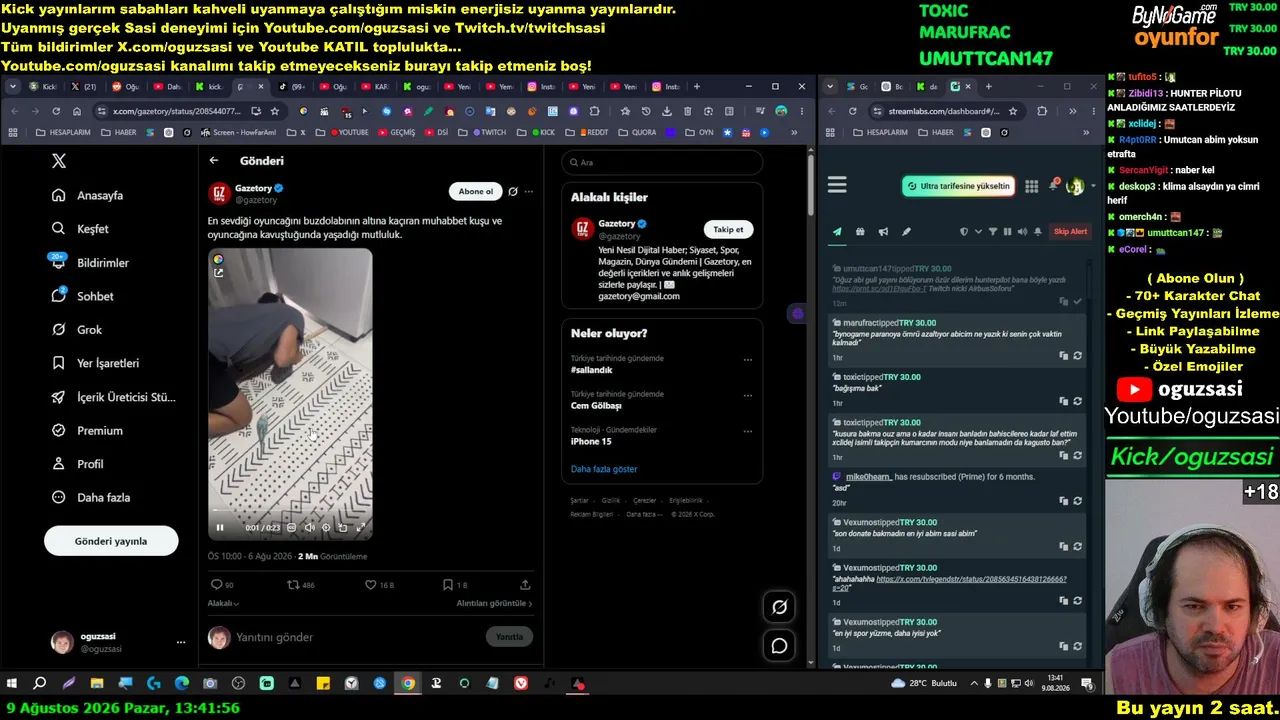Screen dimensions: 1280x720
Task: Toggle picture-in-picture on the video player
Action: tap(343, 527)
